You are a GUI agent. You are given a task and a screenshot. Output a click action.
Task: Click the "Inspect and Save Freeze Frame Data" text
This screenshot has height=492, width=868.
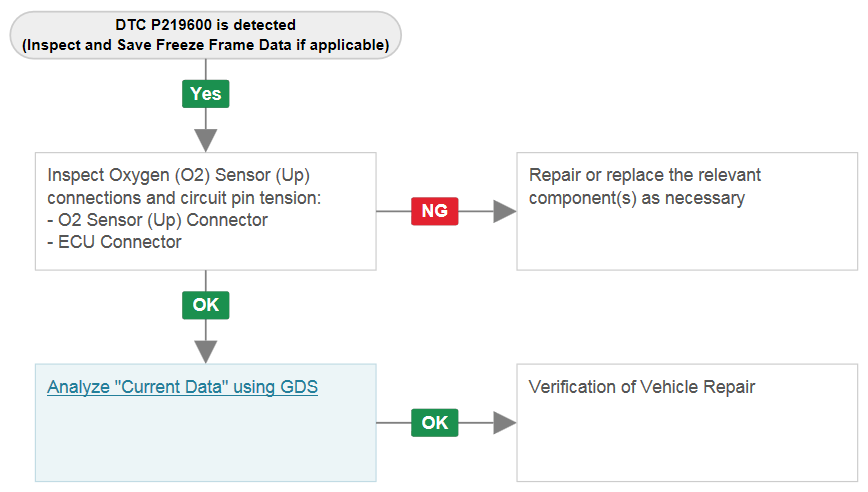click(158, 45)
